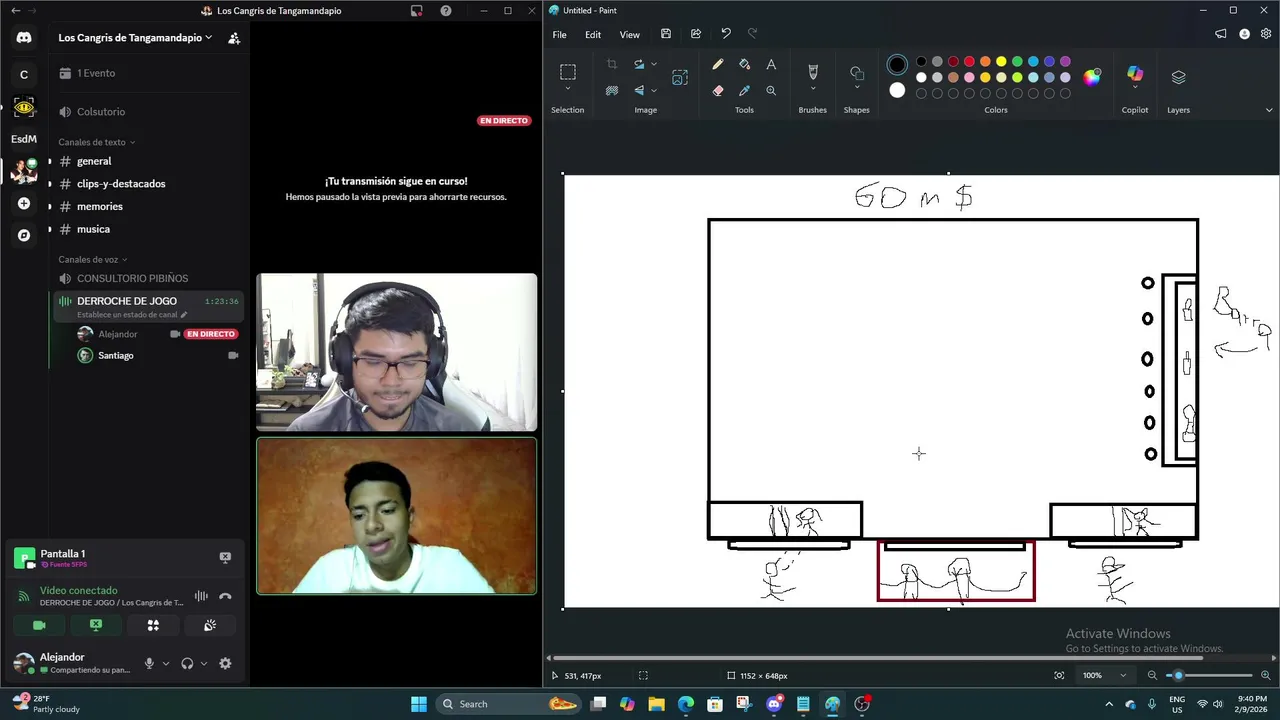
Task: Open Discord noise suppression waveform icon
Action: pos(201,596)
